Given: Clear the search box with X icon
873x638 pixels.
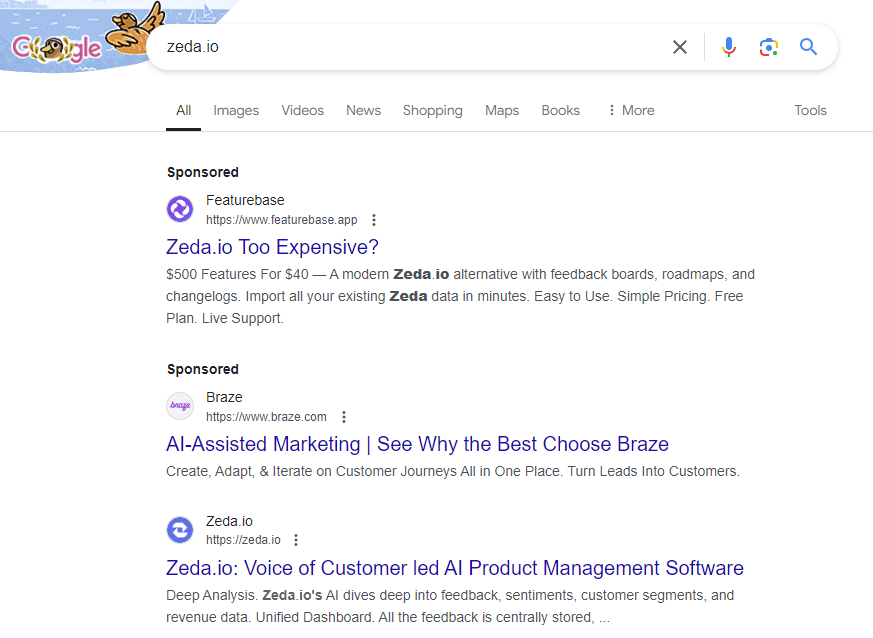Looking at the screenshot, I should 680,47.
